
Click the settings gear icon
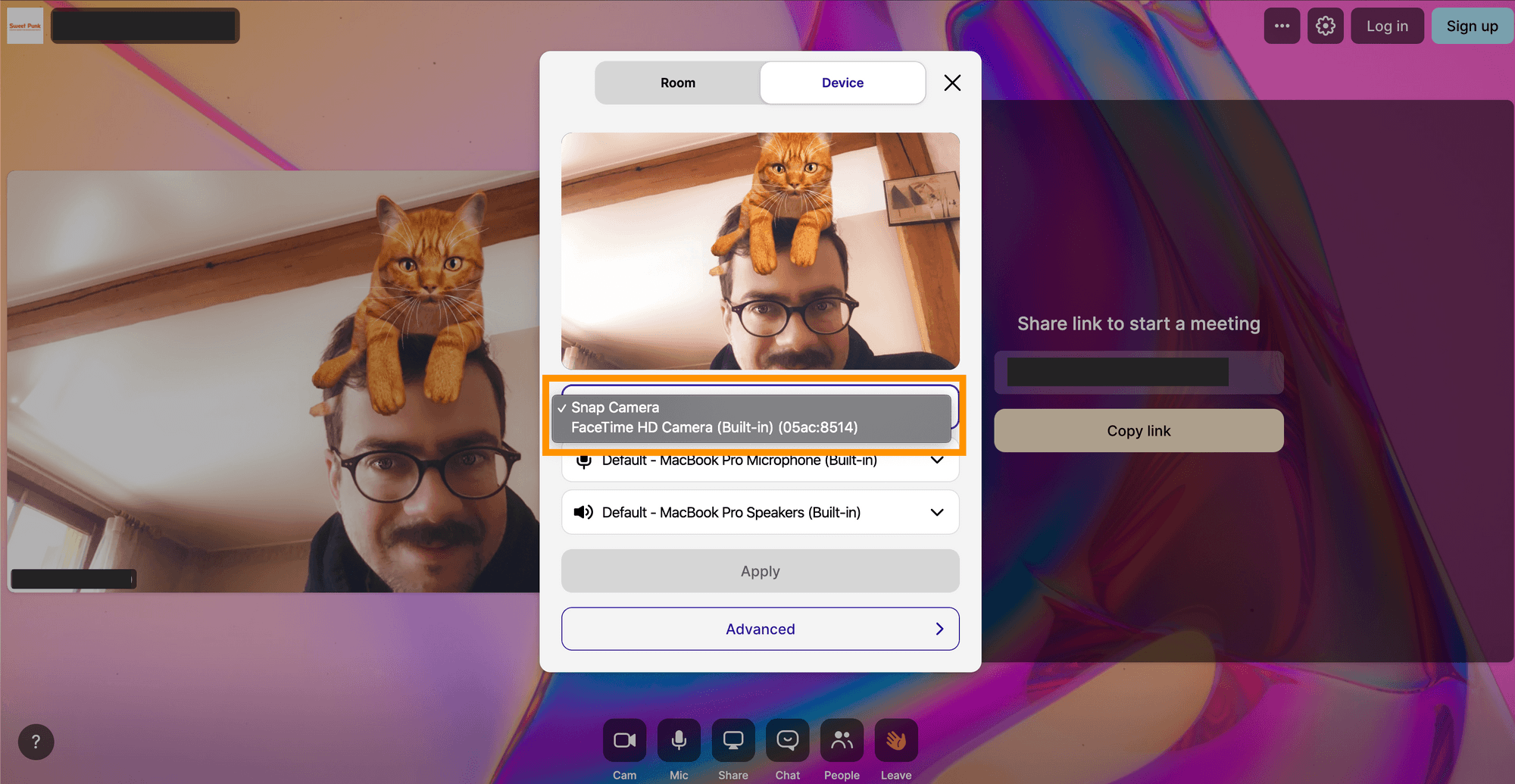pos(1325,26)
